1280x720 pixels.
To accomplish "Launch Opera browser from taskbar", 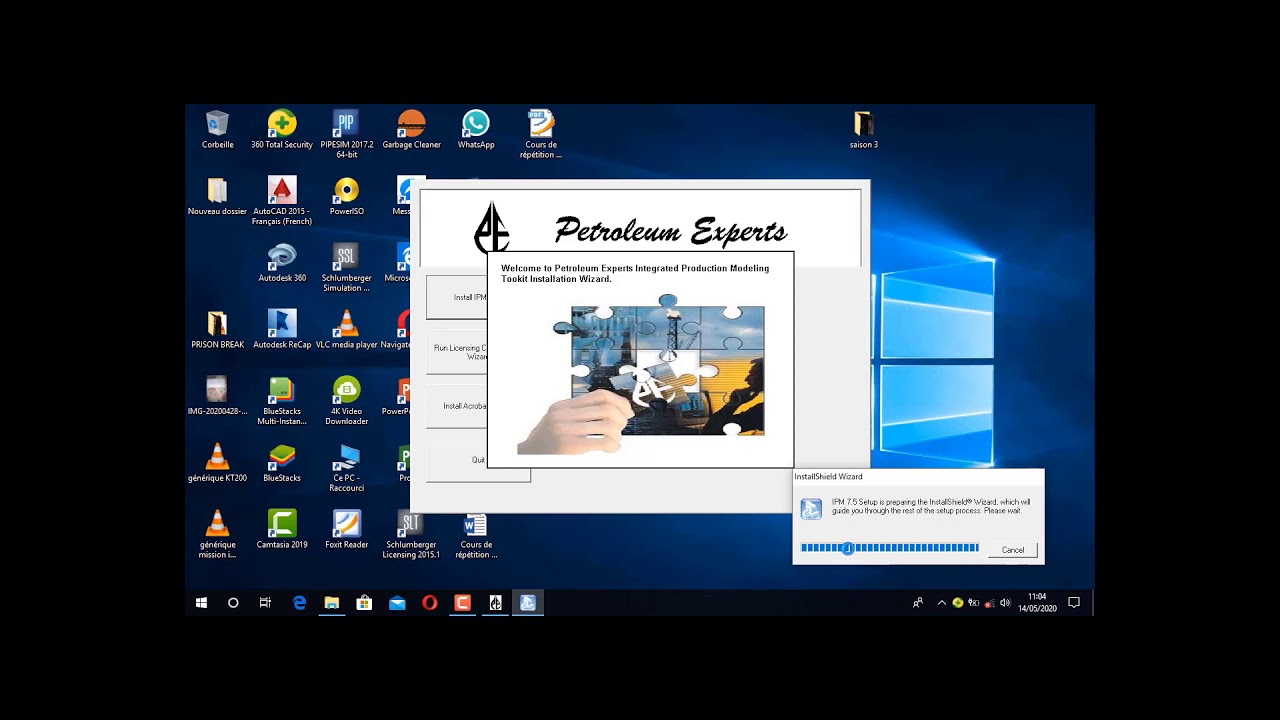I will [x=430, y=603].
